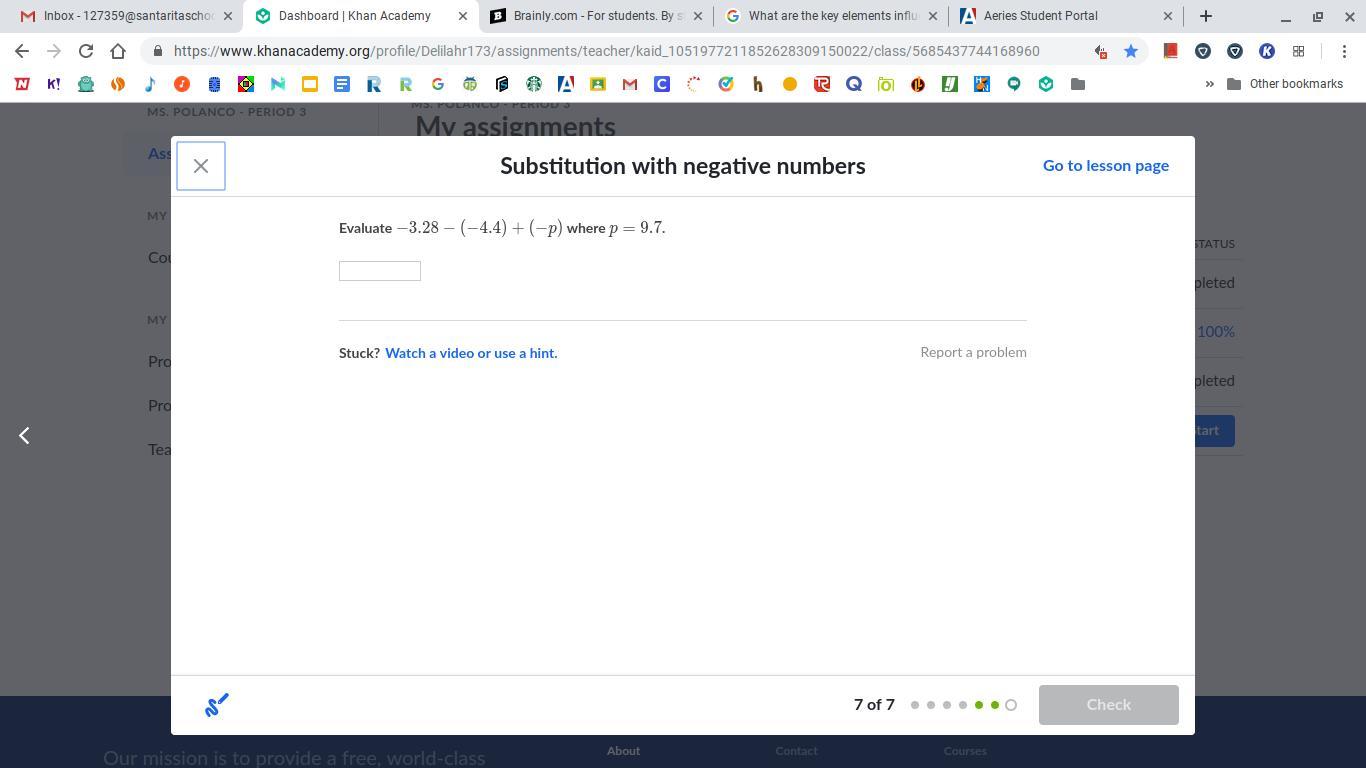This screenshot has height=768, width=1366.
Task: Open the Kahoot bookmark
Action: tap(54, 84)
